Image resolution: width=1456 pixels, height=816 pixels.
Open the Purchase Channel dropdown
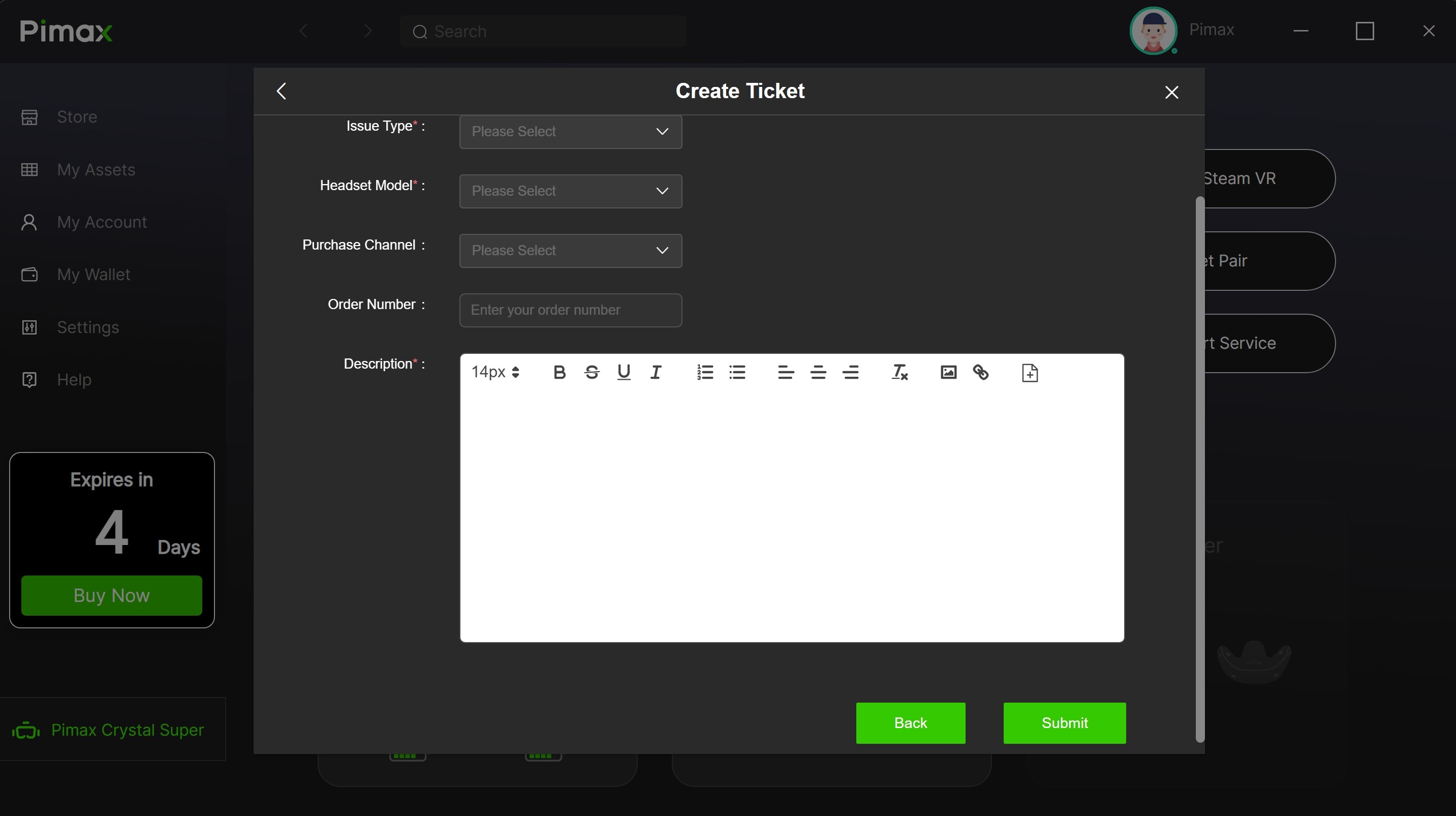pos(570,251)
